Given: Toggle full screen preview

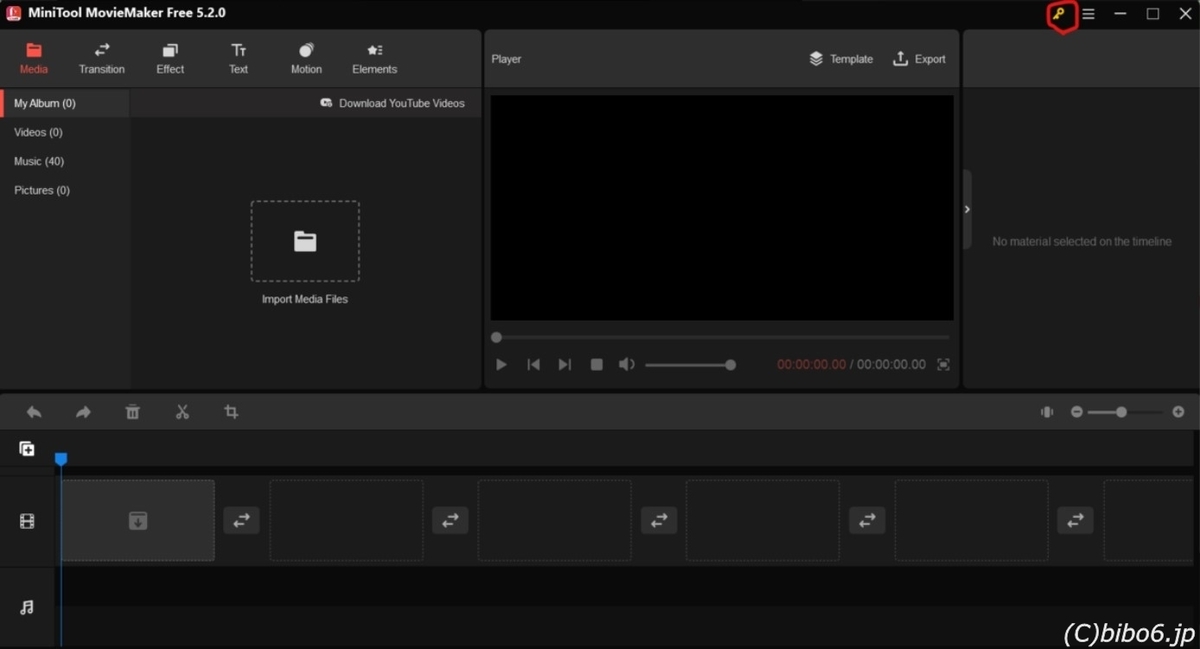Looking at the screenshot, I should 943,365.
